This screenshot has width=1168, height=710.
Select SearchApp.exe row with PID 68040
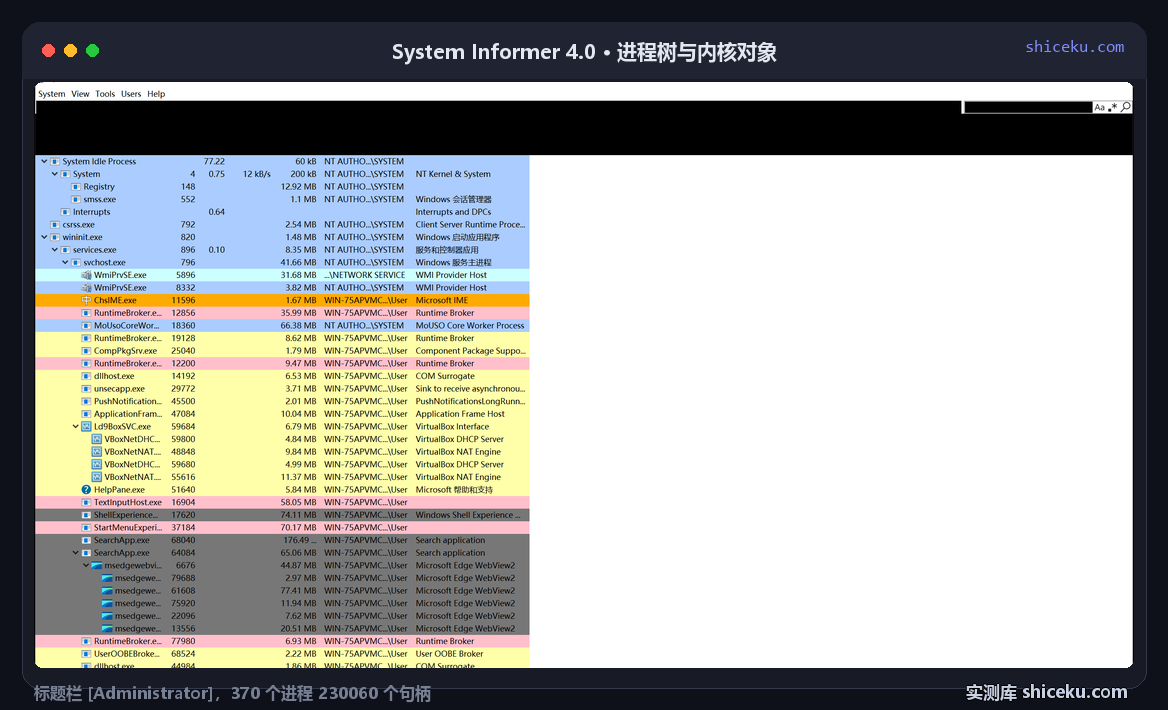282,541
